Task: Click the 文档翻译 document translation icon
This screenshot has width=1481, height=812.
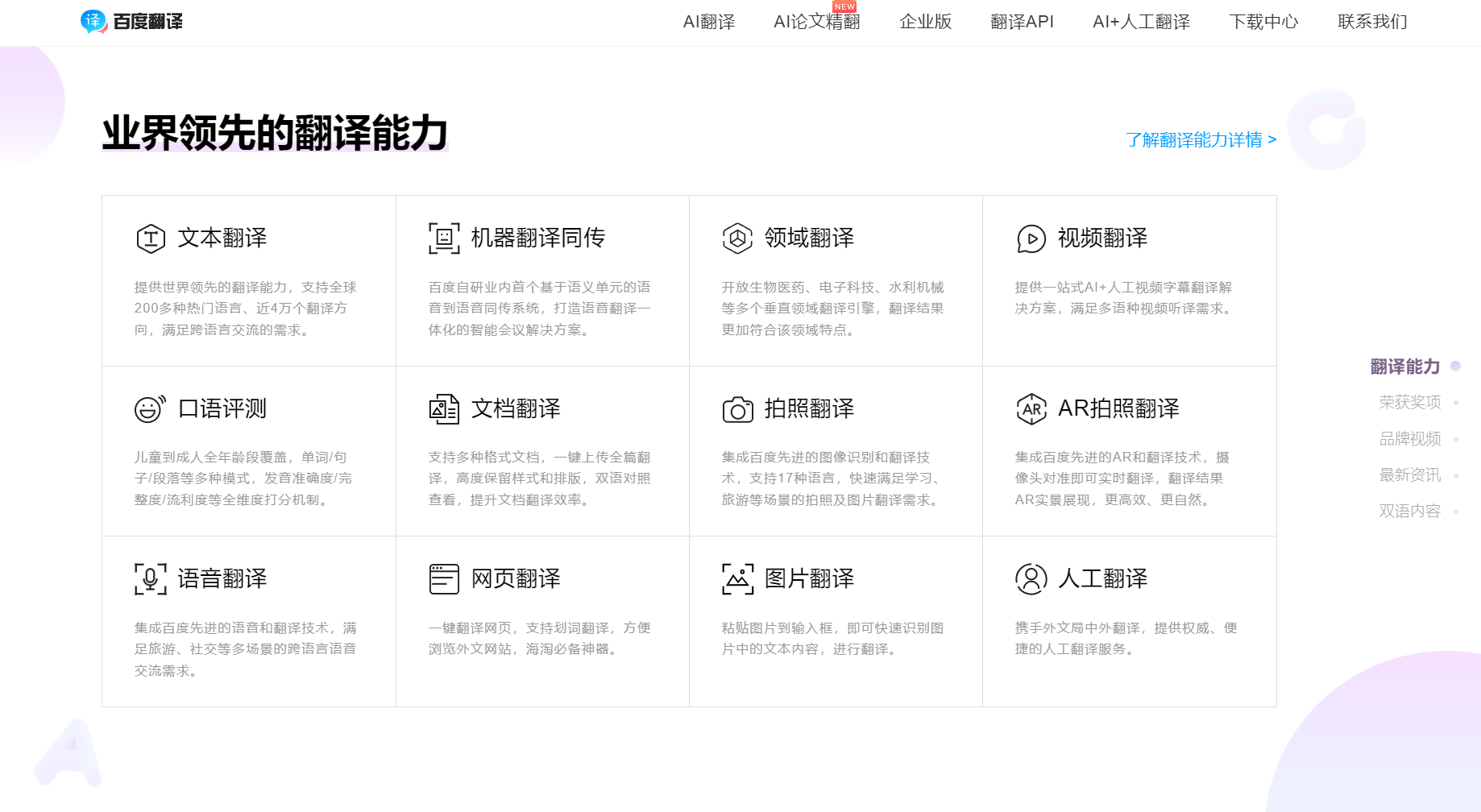Action: pyautogui.click(x=443, y=408)
